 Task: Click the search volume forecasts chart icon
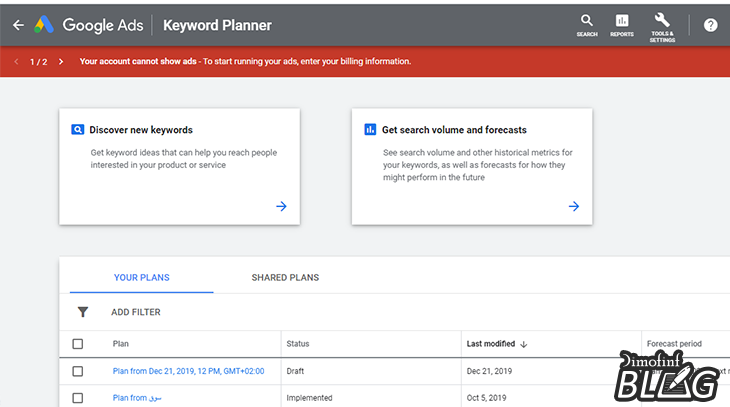pyautogui.click(x=370, y=129)
